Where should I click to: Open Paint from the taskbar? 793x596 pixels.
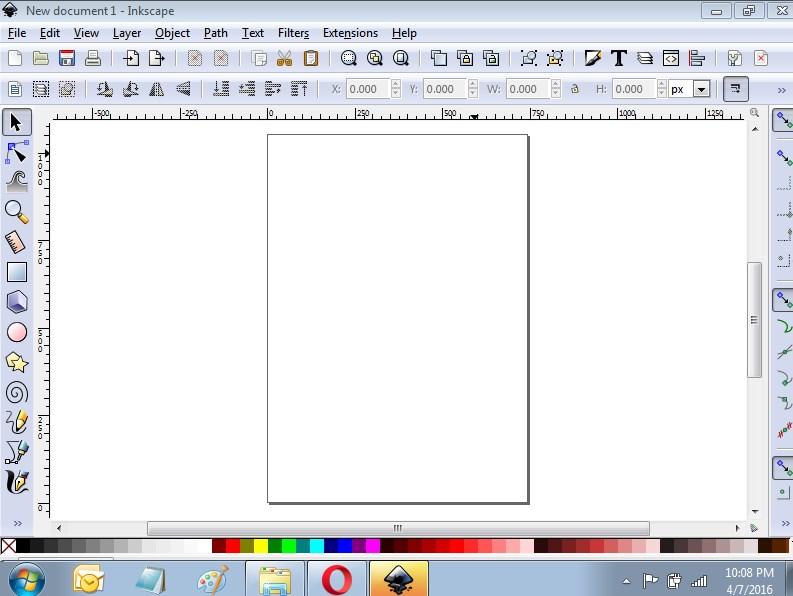point(213,580)
